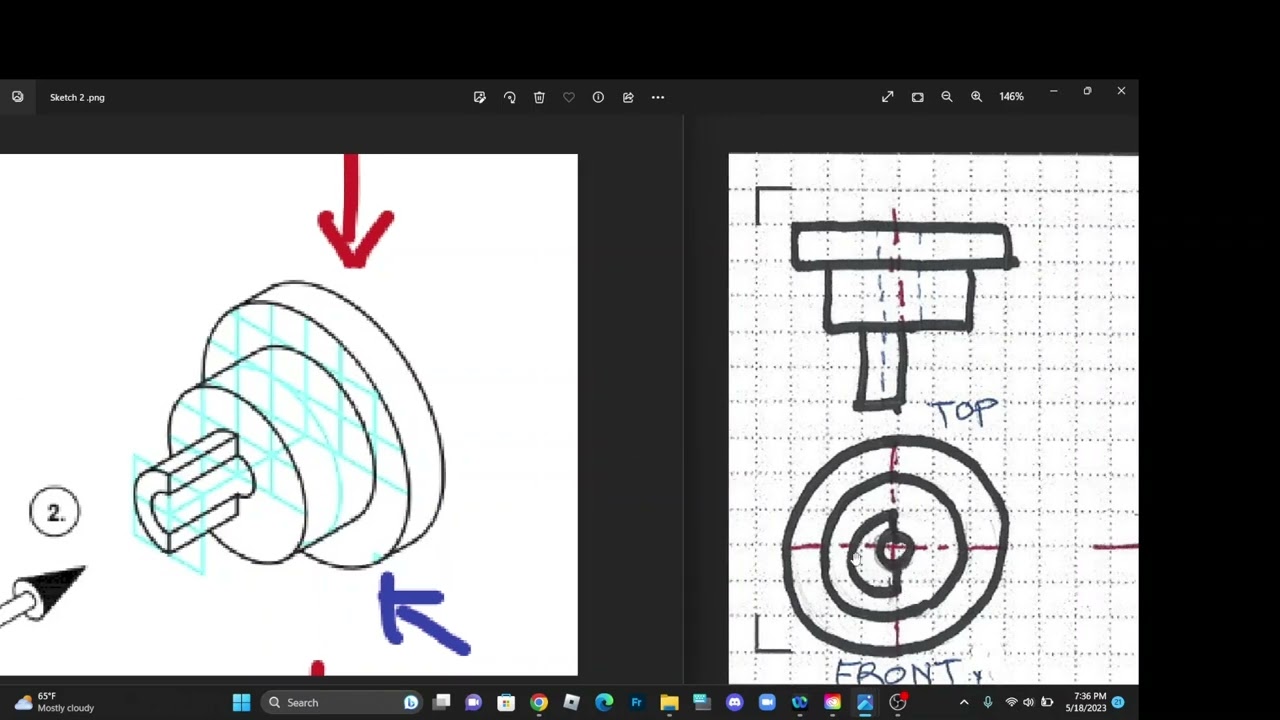
Task: Open Discord from the taskbar
Action: click(735, 702)
